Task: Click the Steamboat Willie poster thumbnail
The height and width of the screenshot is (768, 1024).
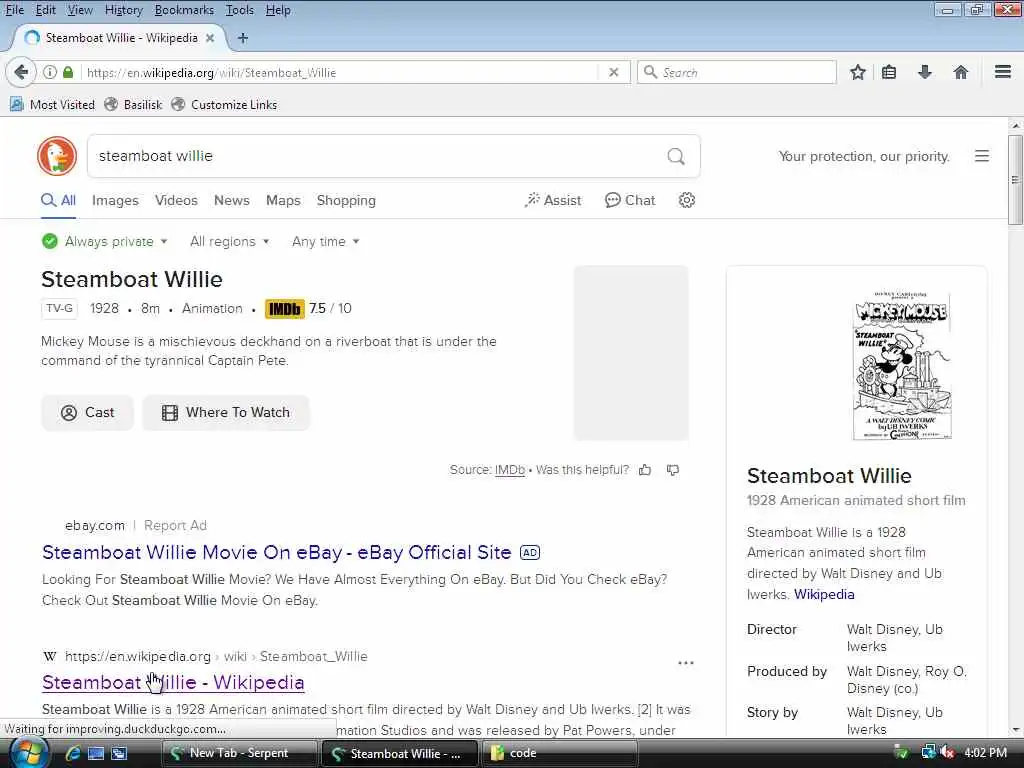Action: point(902,366)
